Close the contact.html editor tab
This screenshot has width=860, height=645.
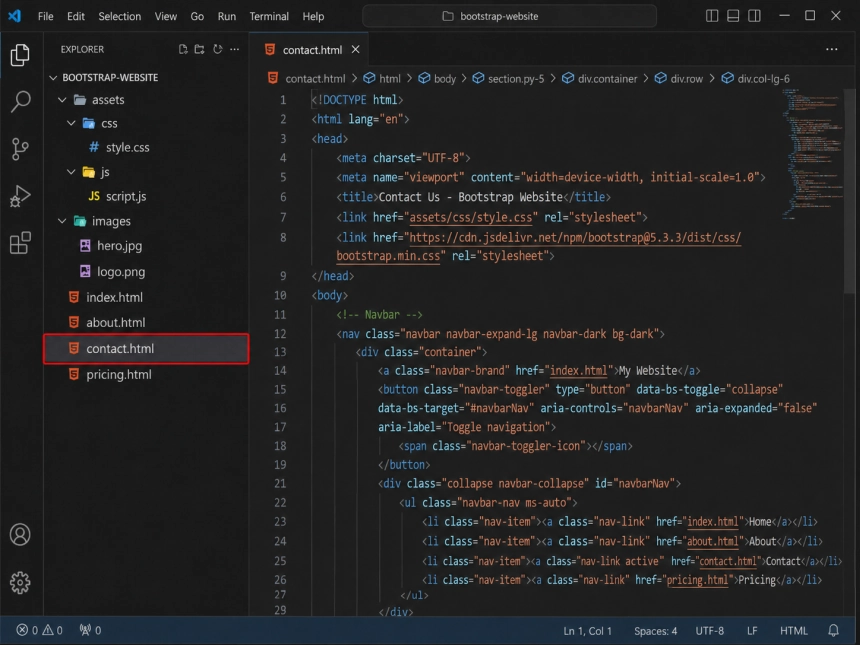point(355,49)
